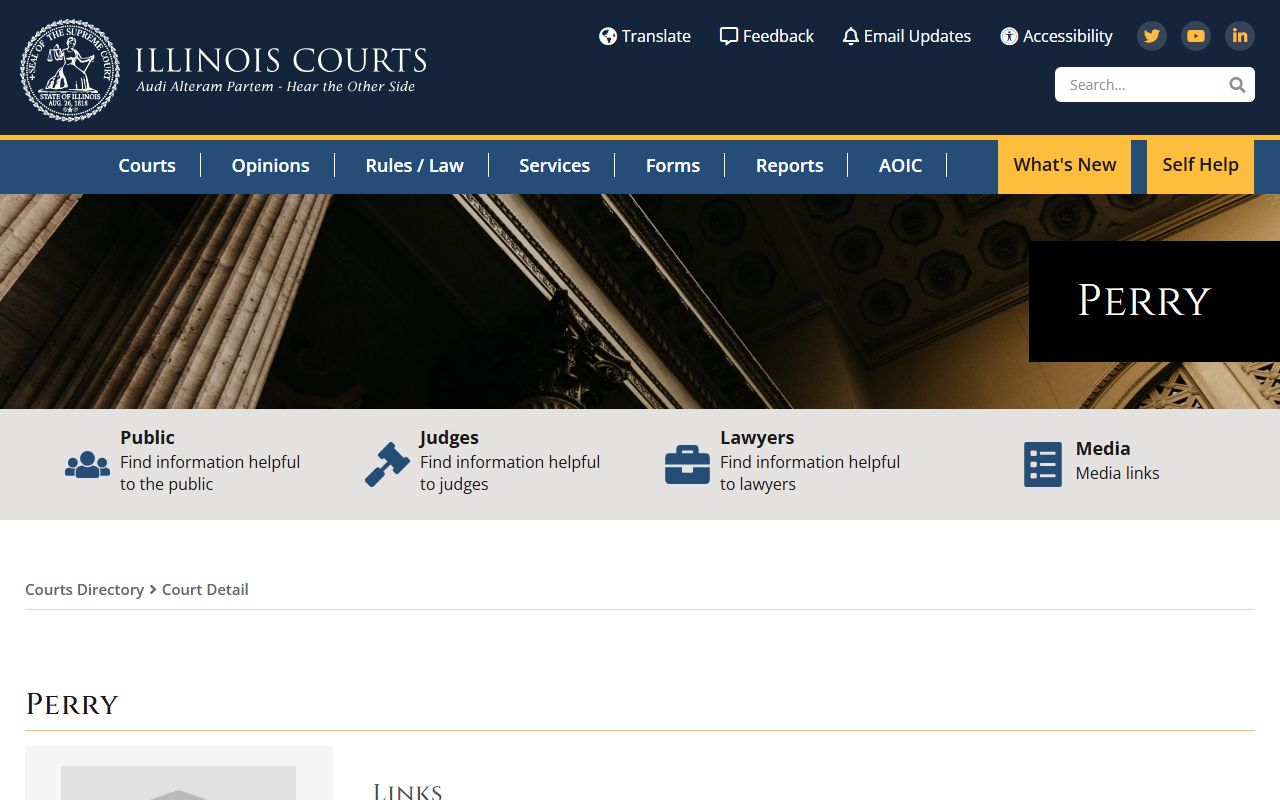The width and height of the screenshot is (1280, 800).
Task: Click the What's New button
Action: pos(1064,166)
